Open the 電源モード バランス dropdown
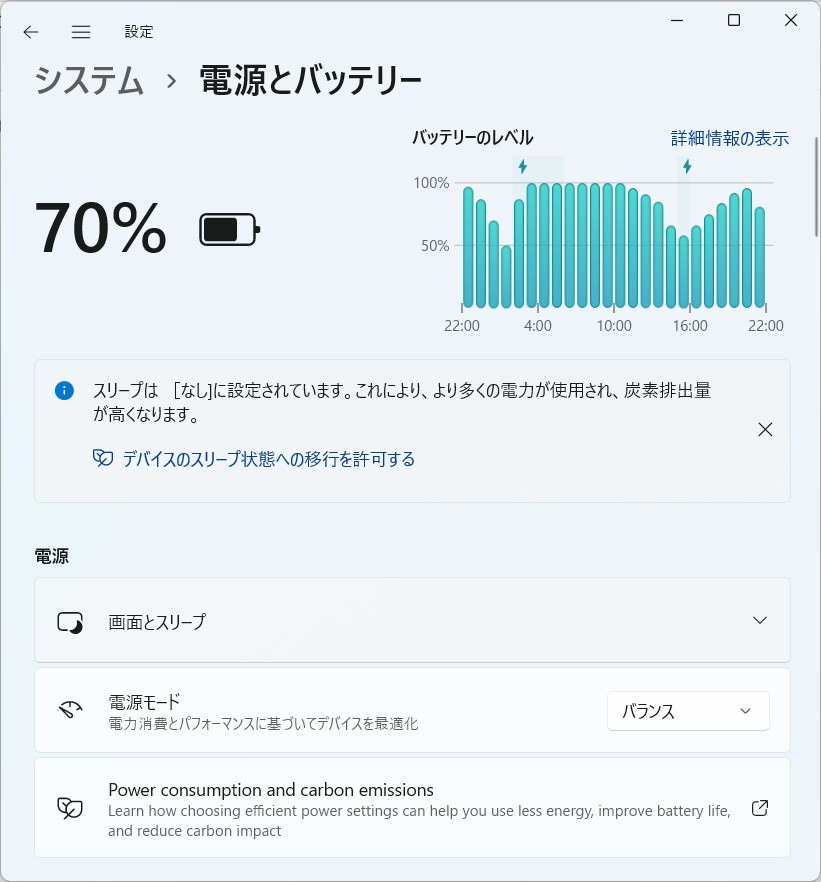 [x=688, y=711]
